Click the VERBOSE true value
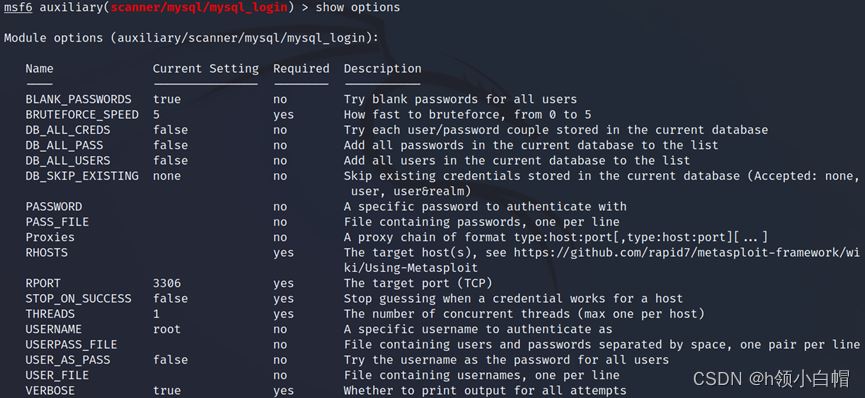The height and width of the screenshot is (398, 865). point(167,390)
